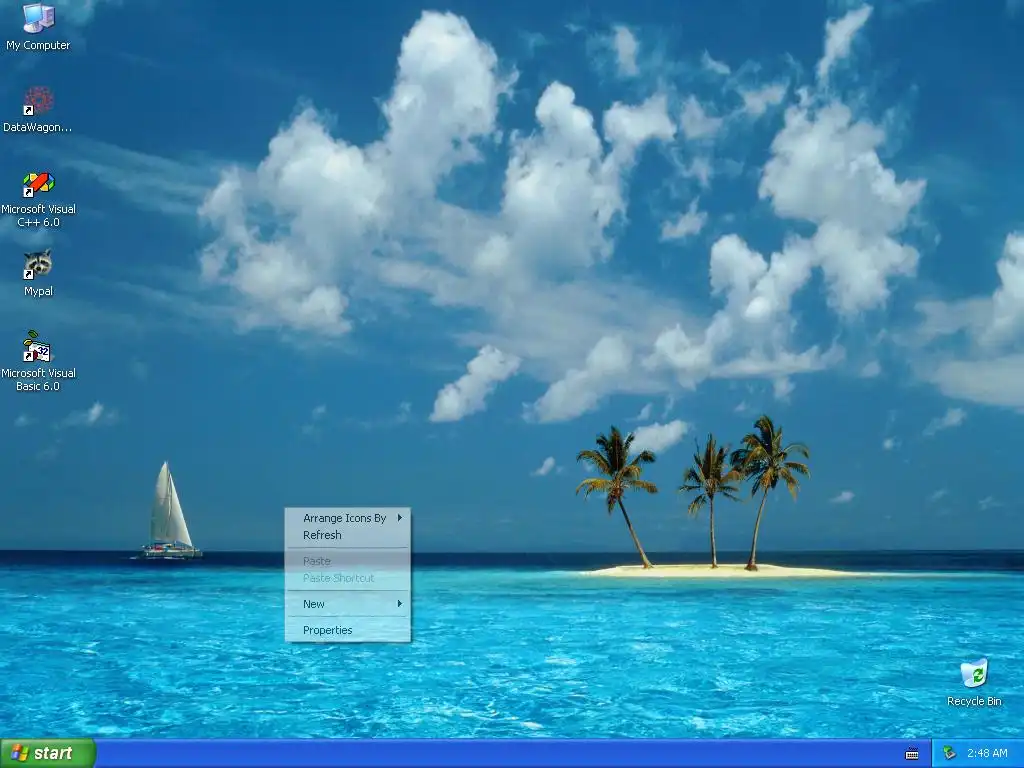
Task: Click the disabled Paste Shortcut entry
Action: [x=348, y=578]
